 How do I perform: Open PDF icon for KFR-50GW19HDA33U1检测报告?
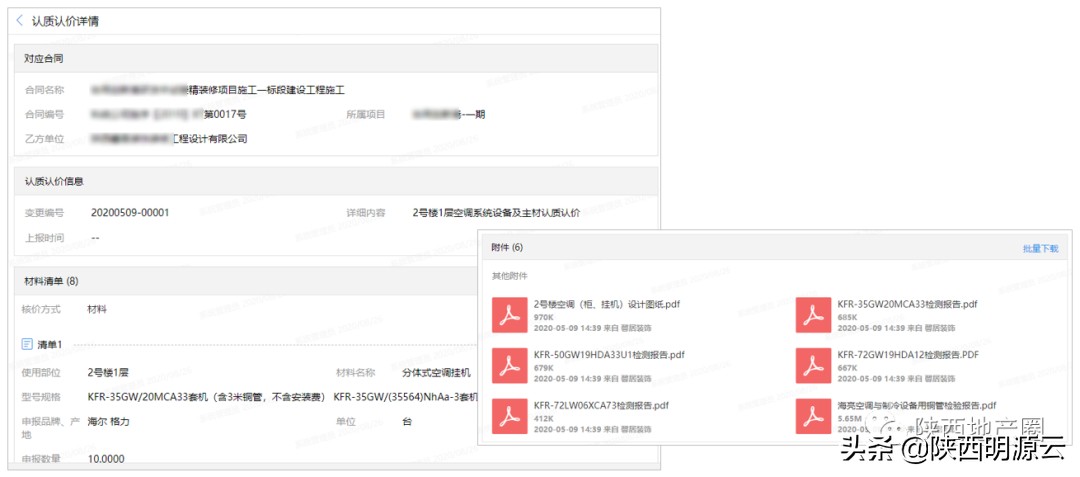coord(509,365)
